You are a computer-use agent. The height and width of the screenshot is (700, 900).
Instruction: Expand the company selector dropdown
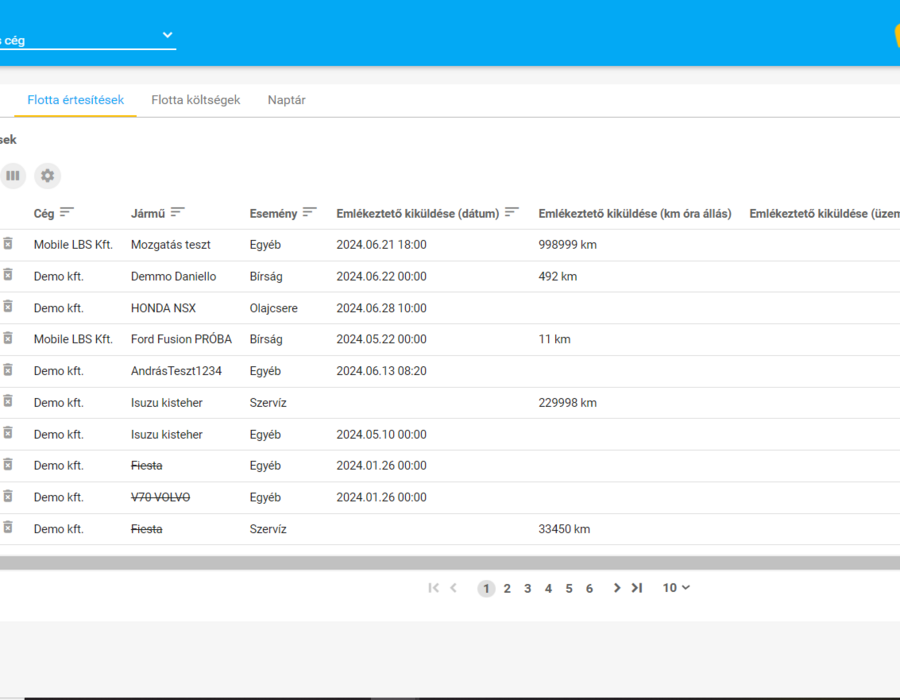point(167,35)
